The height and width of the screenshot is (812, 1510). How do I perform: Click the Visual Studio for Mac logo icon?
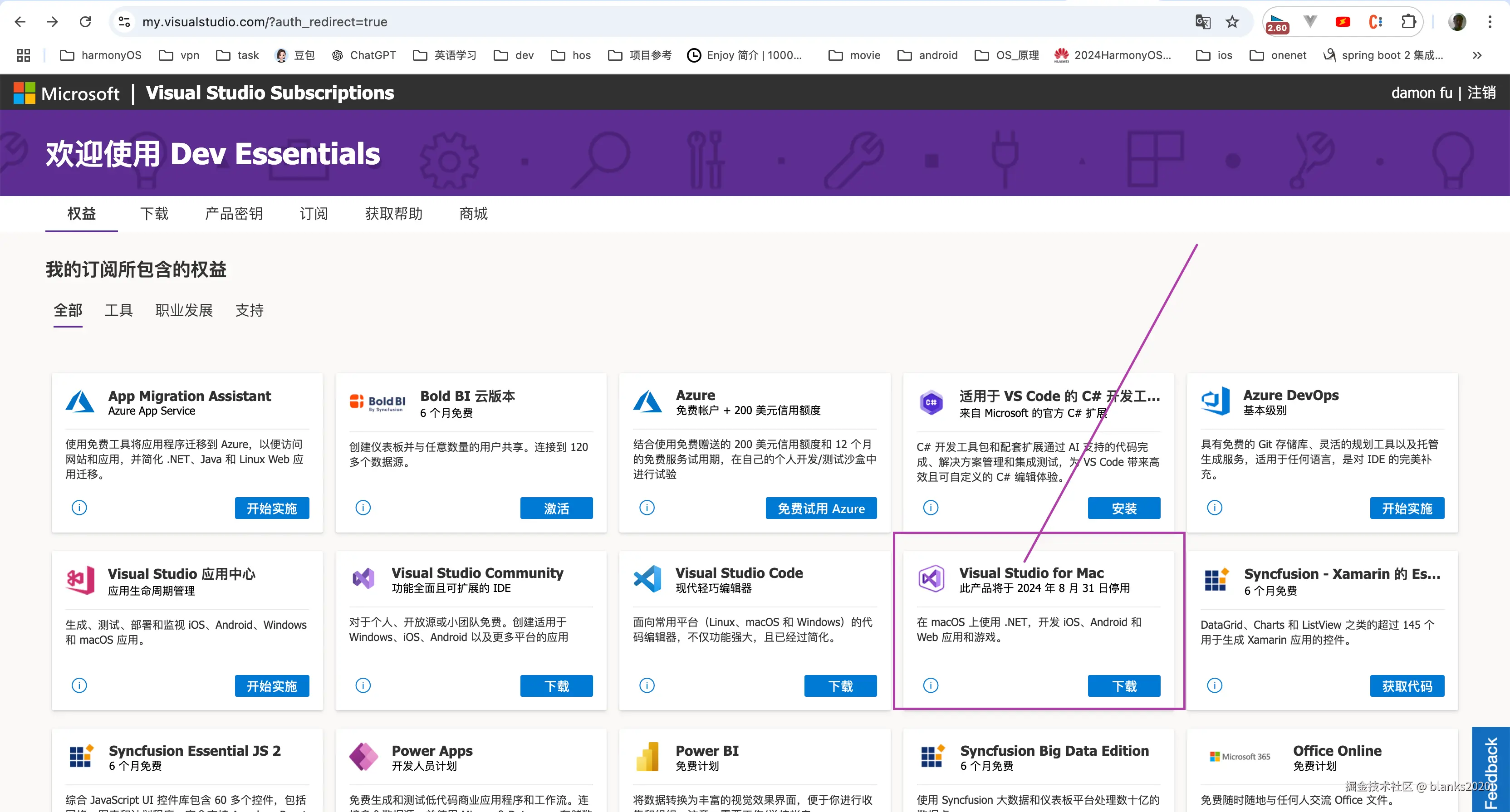pos(931,579)
